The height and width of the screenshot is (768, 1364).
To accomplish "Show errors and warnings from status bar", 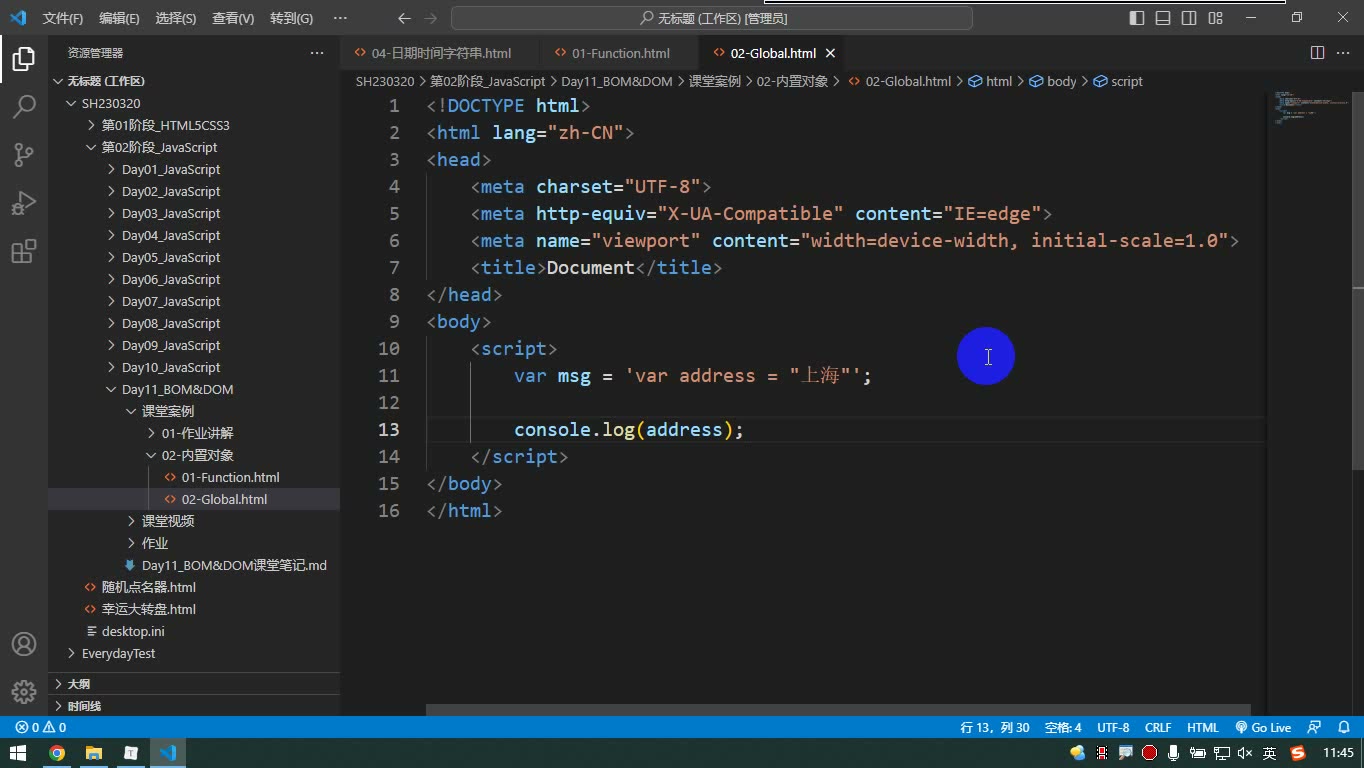I will [x=41, y=728].
